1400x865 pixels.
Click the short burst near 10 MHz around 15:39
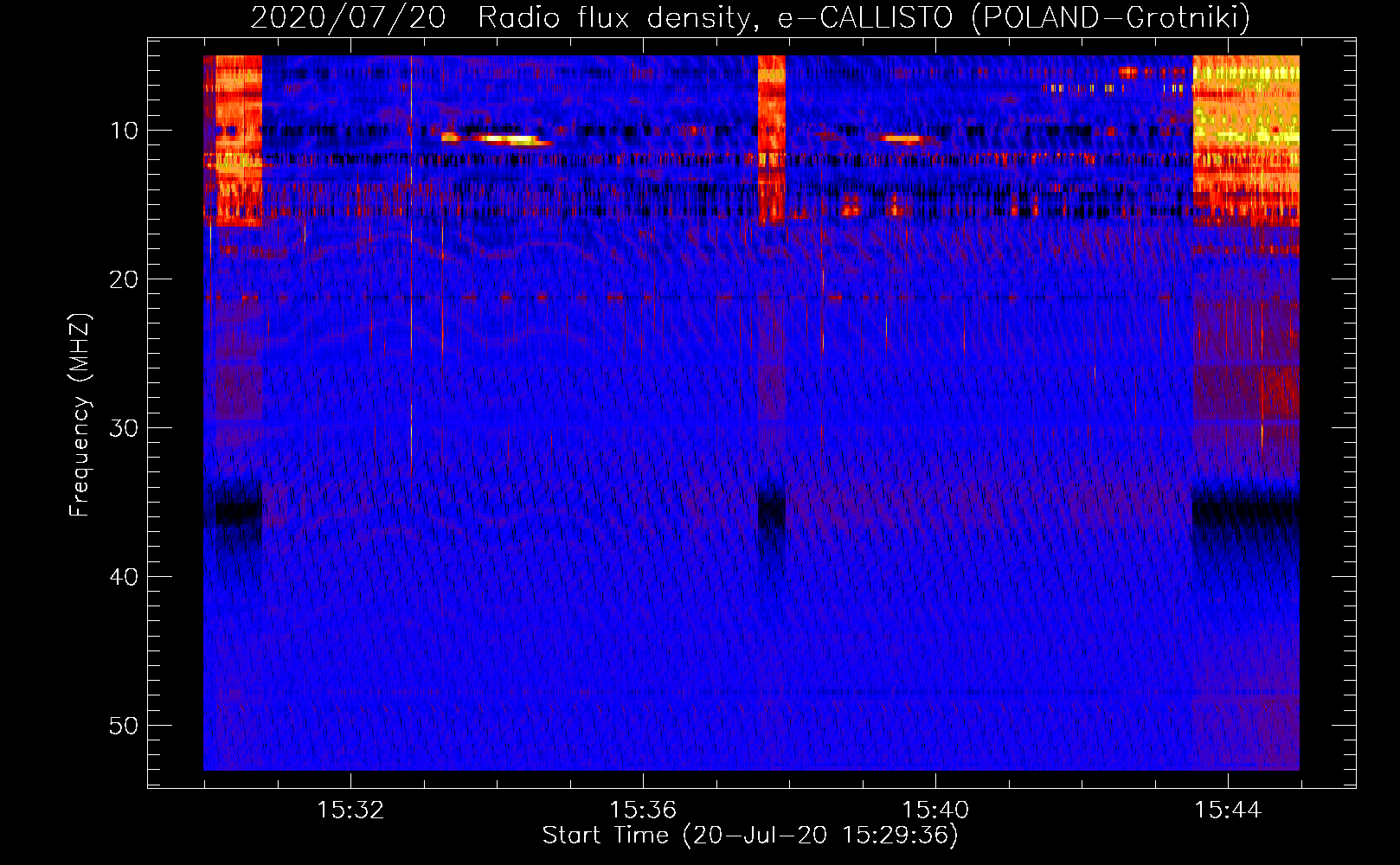point(903,138)
